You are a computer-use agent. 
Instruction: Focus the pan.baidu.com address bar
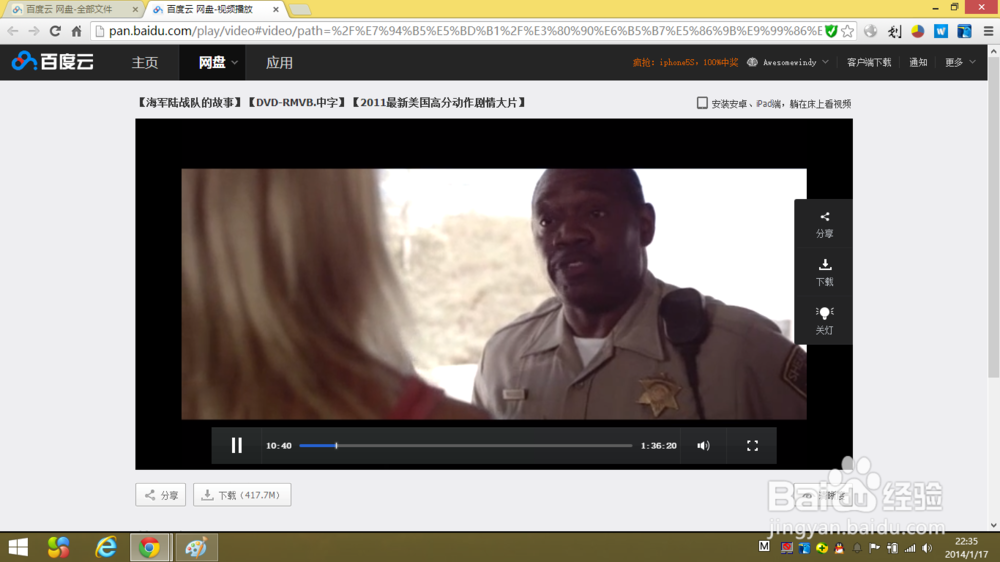[466, 31]
